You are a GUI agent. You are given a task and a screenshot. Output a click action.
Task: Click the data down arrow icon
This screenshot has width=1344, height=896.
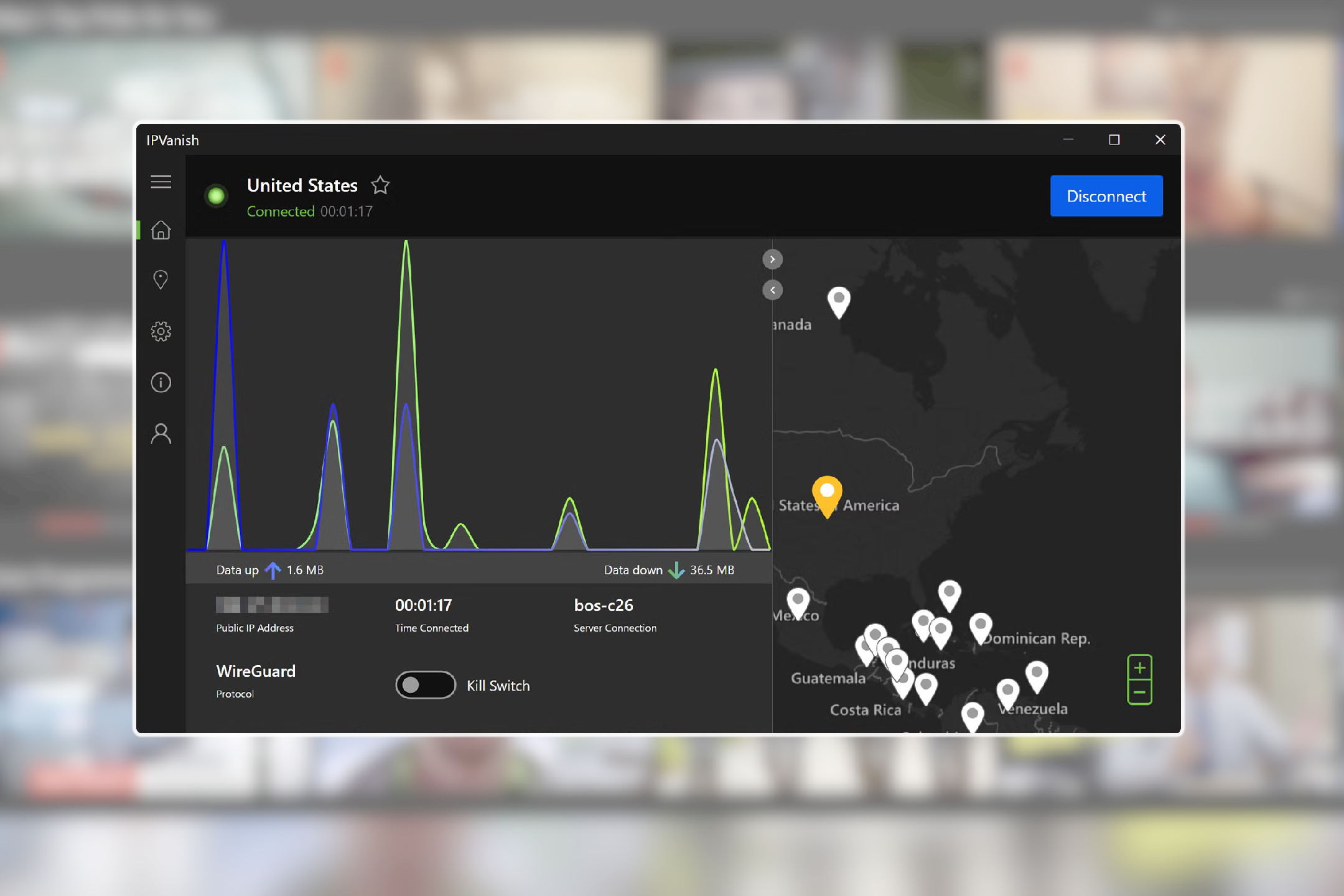[x=676, y=570]
